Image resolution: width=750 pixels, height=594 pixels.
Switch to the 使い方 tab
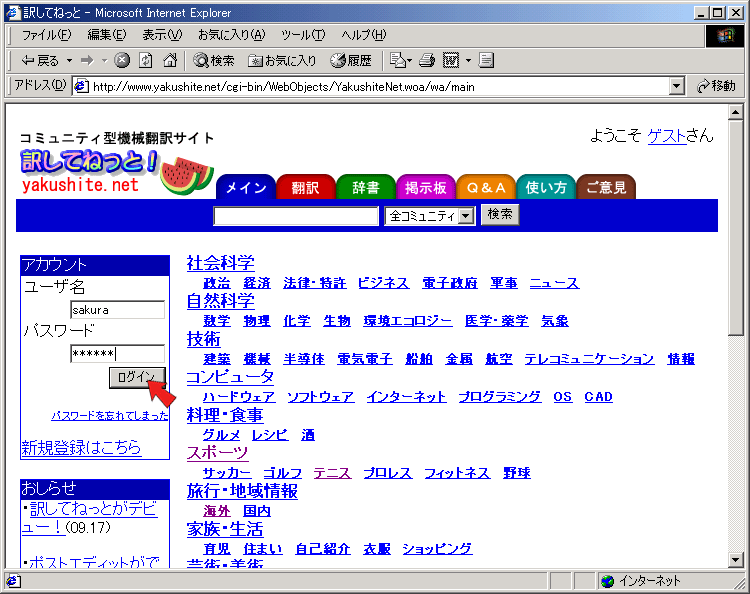pos(546,187)
